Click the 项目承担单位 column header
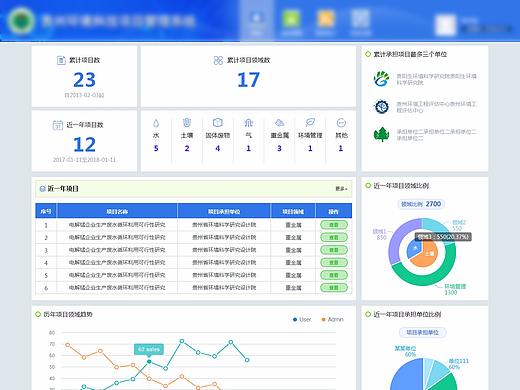520x390 pixels. click(x=224, y=211)
